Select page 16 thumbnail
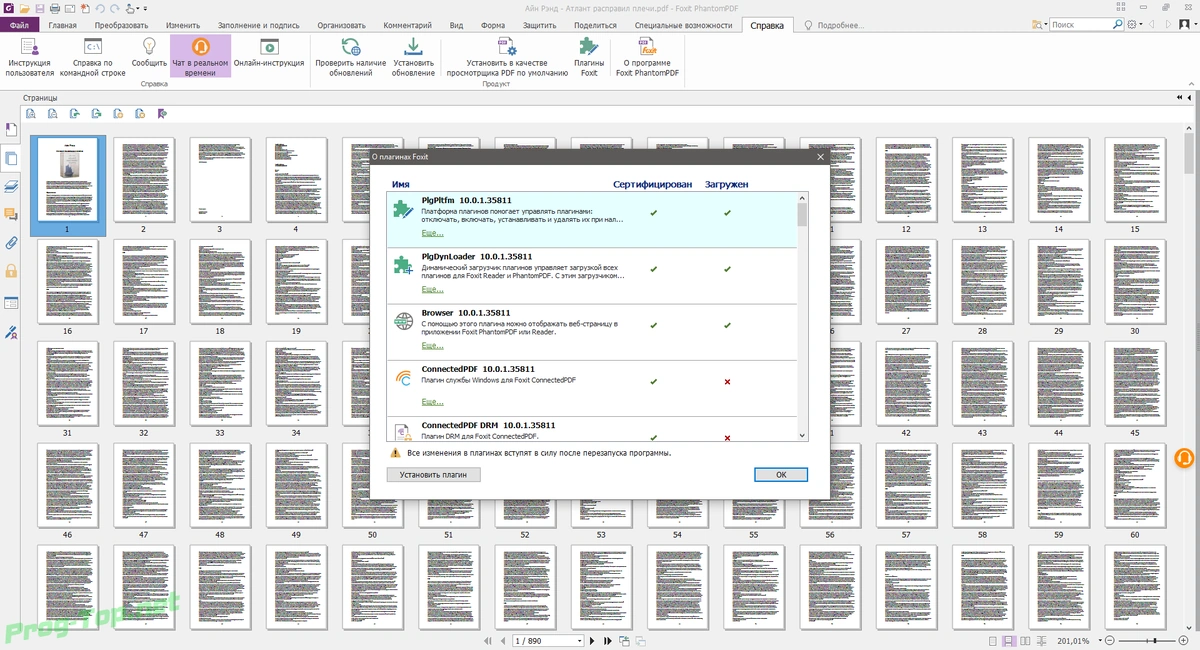The height and width of the screenshot is (650, 1200). [67, 281]
